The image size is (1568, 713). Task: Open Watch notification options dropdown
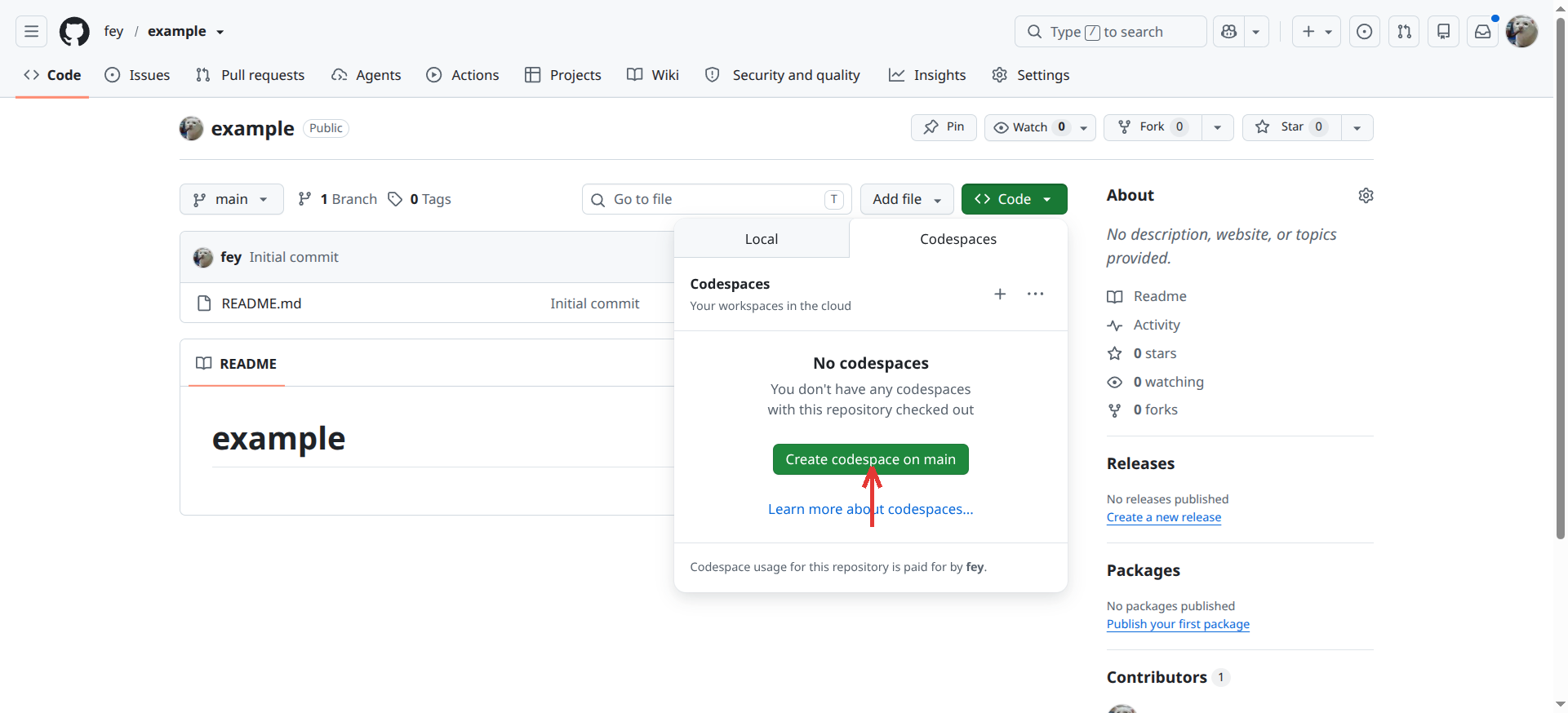click(x=1040, y=127)
